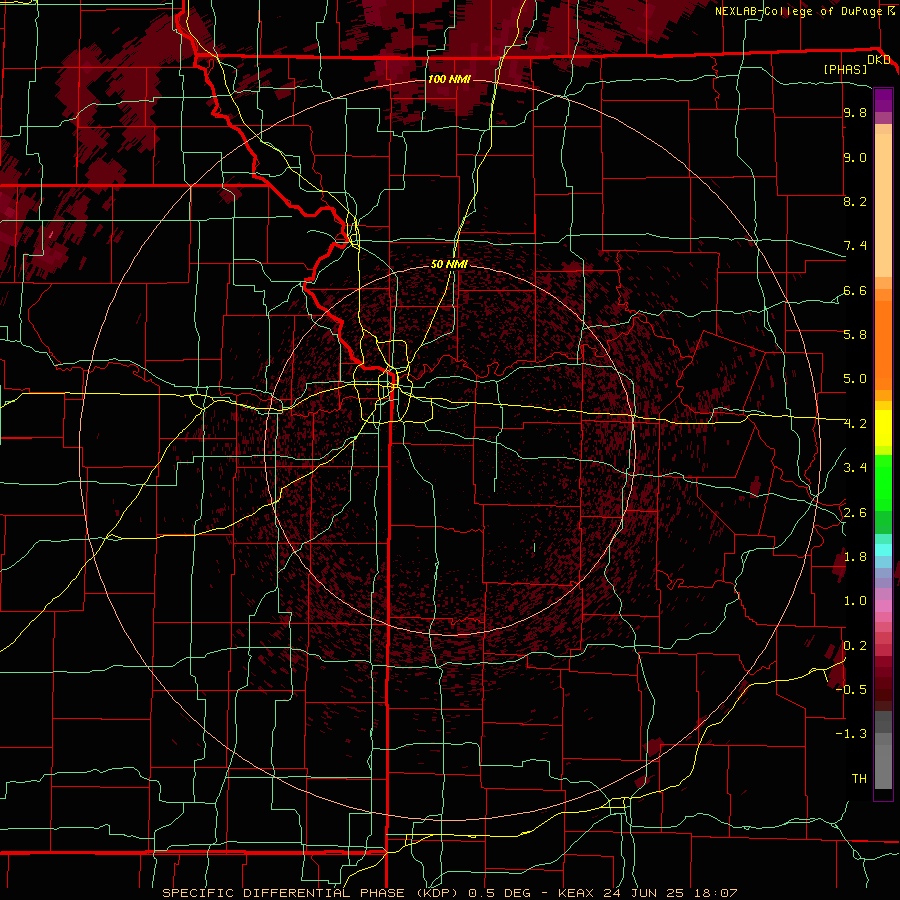Pick the bright green segment of the color bar
The image size is (900, 900).
(x=883, y=483)
